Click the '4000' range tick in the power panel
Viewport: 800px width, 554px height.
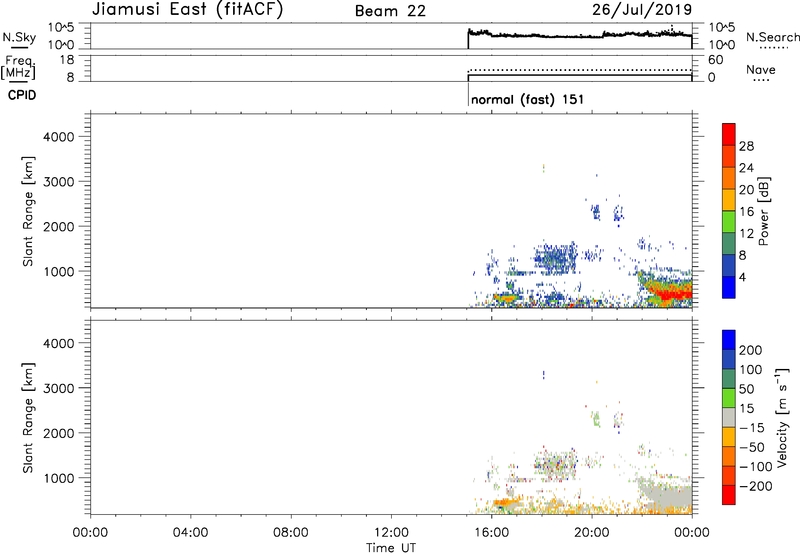[x=59, y=137]
